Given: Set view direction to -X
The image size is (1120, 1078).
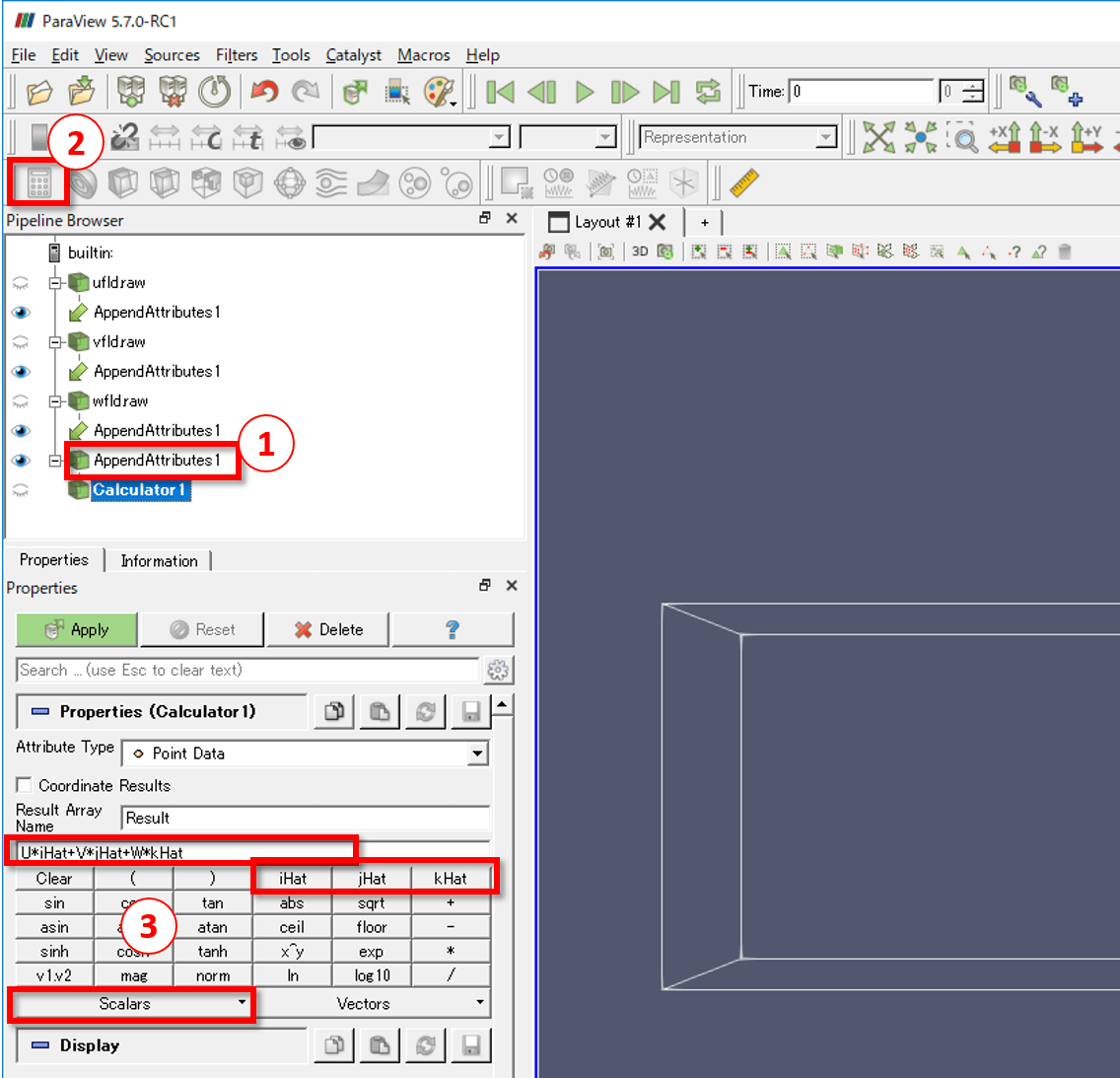Looking at the screenshot, I should point(1045,137).
